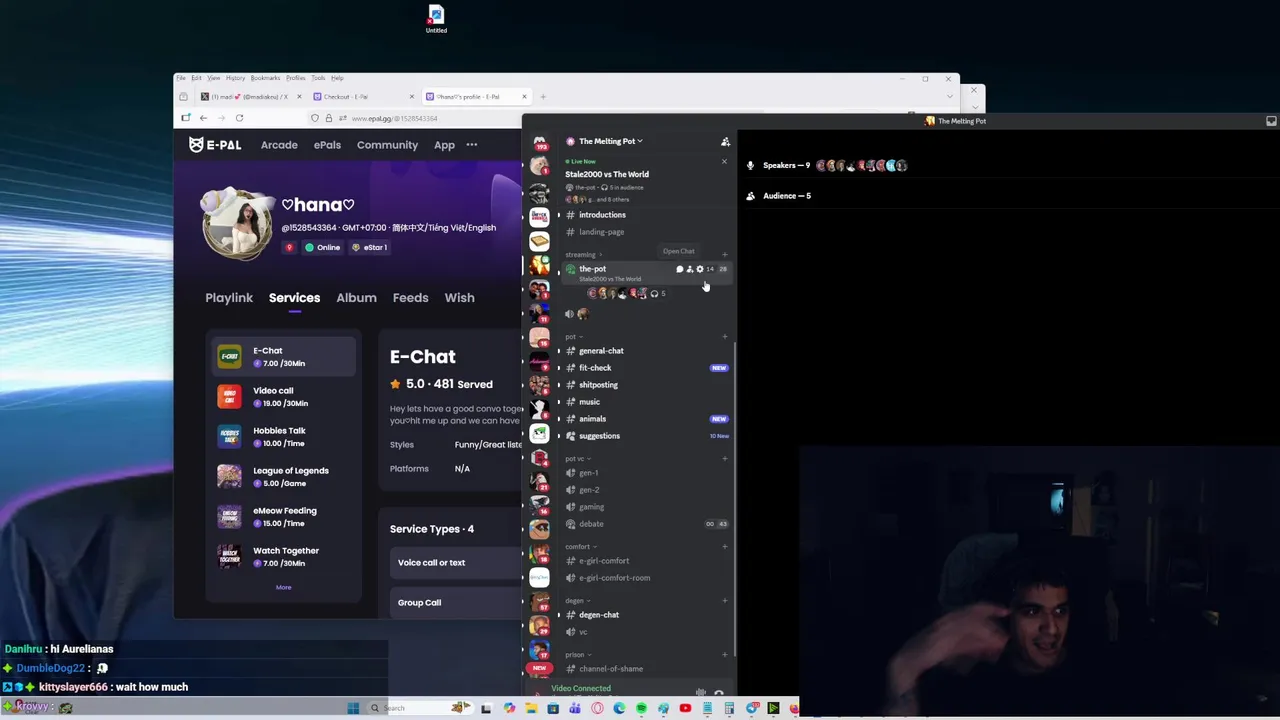Click invite icon on the-pot channel row
The width and height of the screenshot is (1280, 720).
point(689,269)
